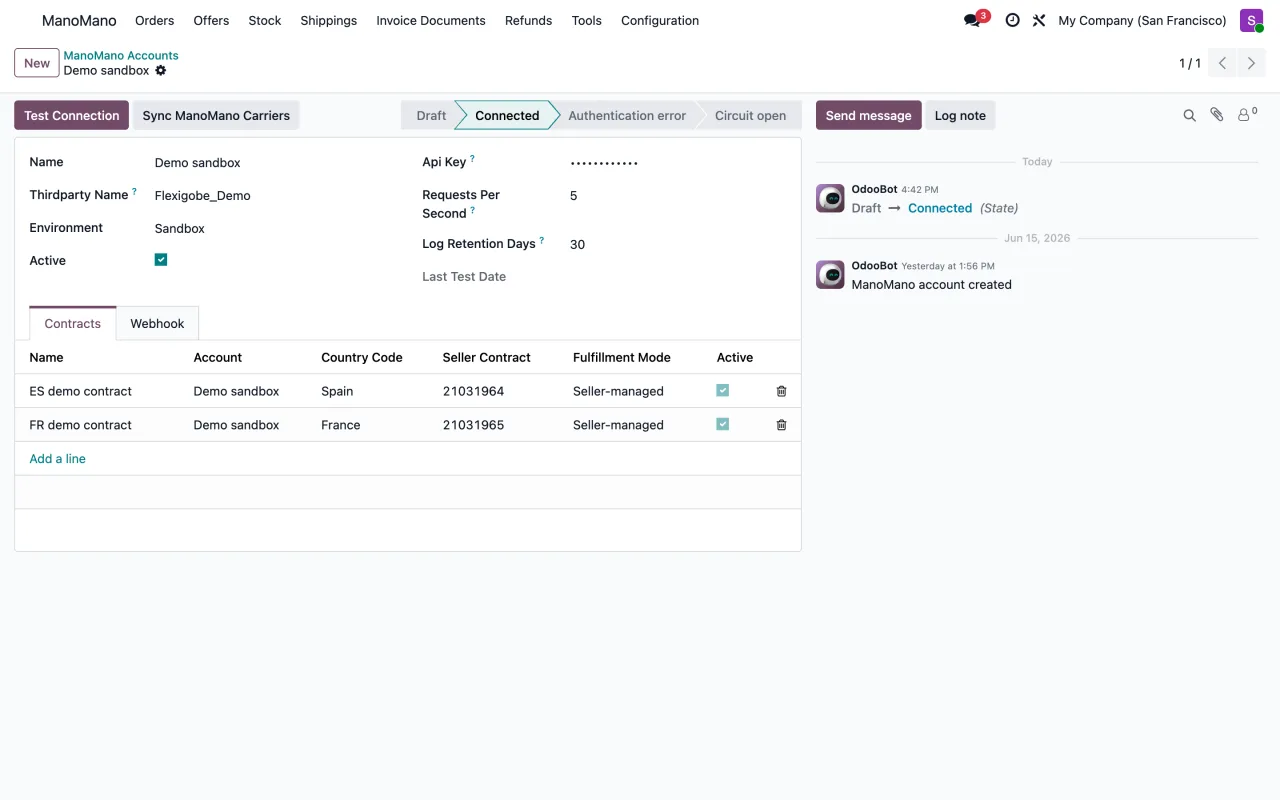Set status to Authentication error
The image size is (1280, 800).
(627, 115)
